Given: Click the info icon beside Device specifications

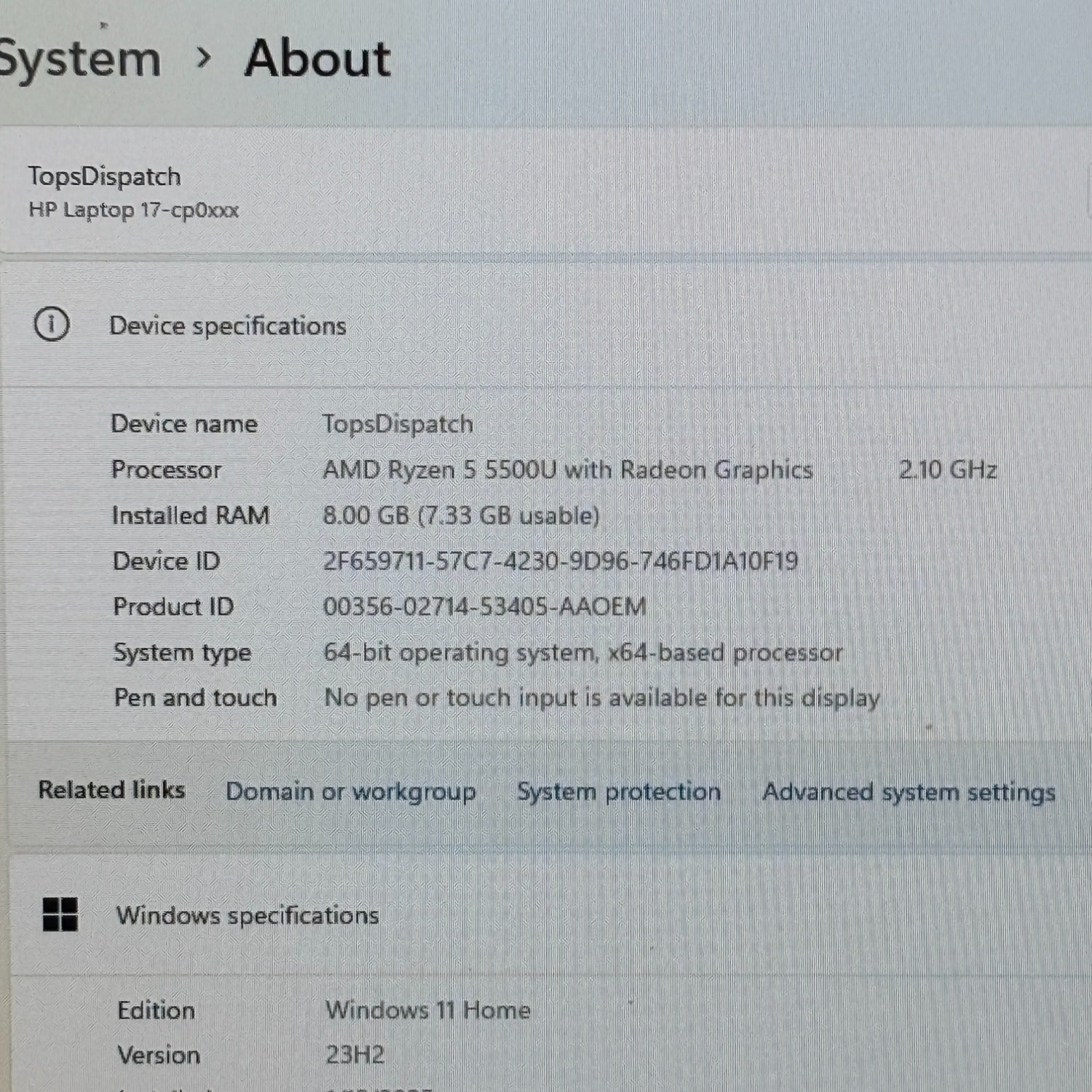Looking at the screenshot, I should pyautogui.click(x=52, y=325).
